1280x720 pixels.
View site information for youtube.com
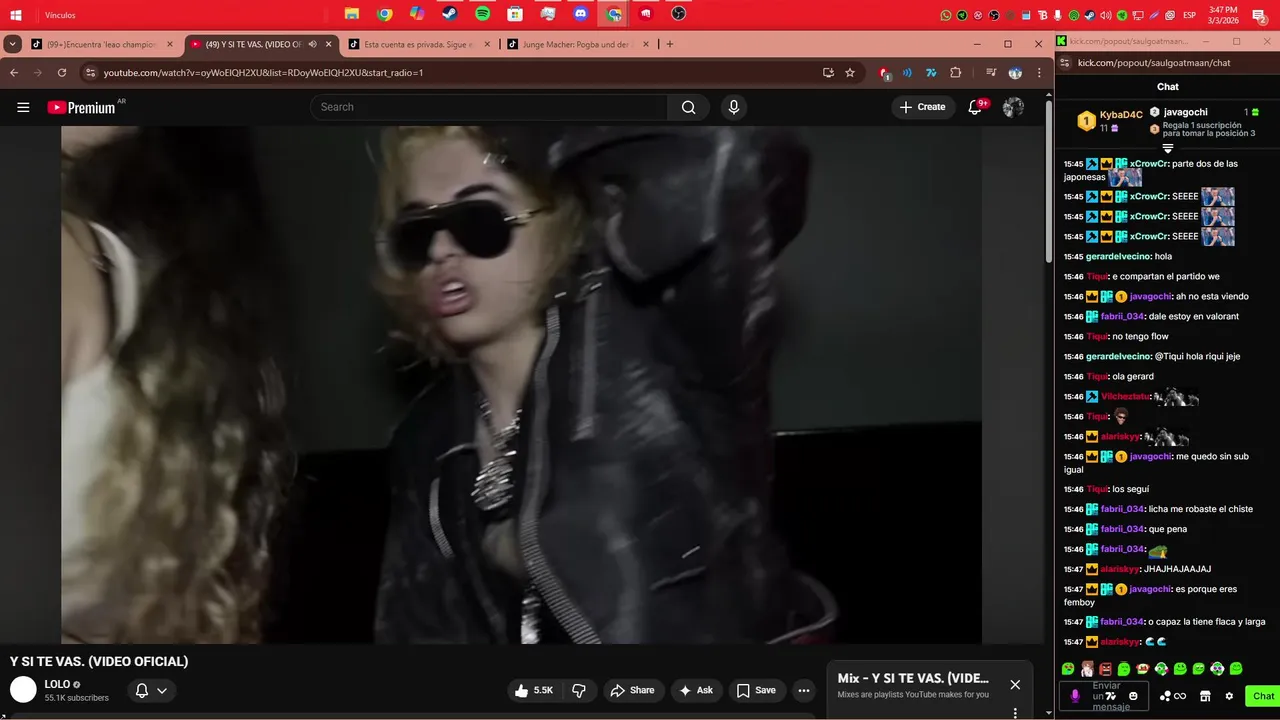(x=90, y=73)
